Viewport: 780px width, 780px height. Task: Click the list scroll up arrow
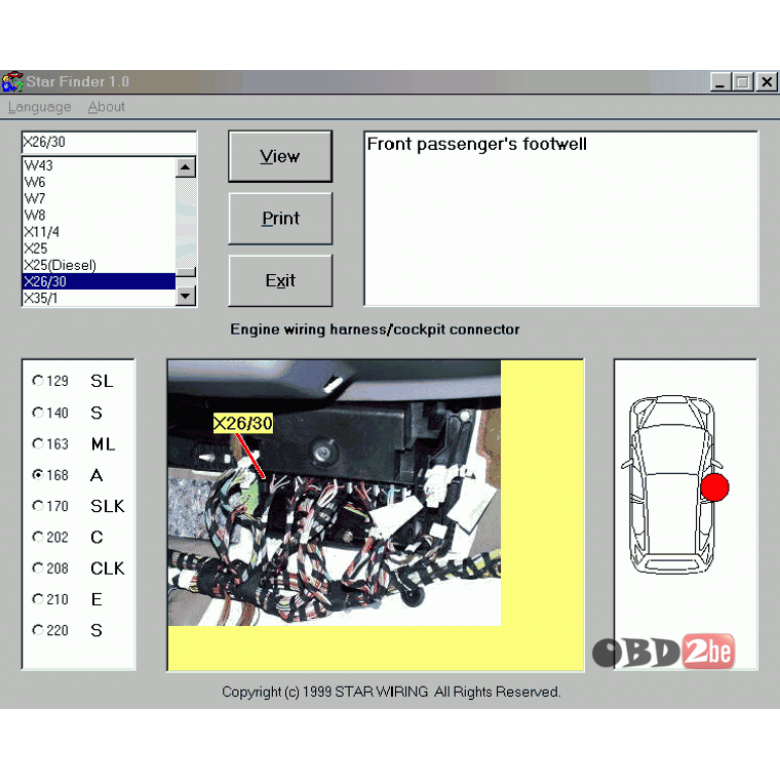[186, 167]
